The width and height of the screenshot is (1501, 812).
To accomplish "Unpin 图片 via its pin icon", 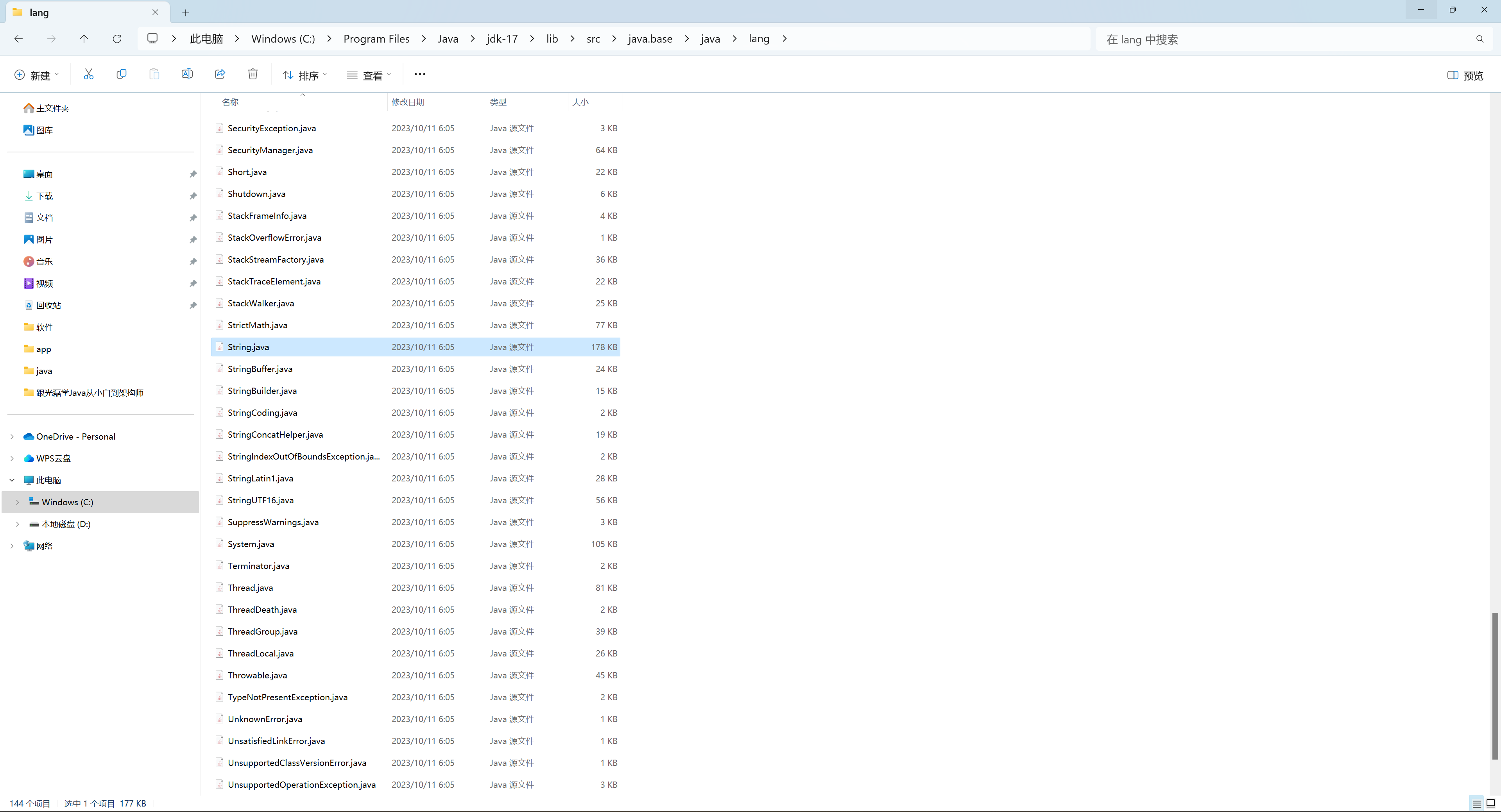I will (193, 240).
